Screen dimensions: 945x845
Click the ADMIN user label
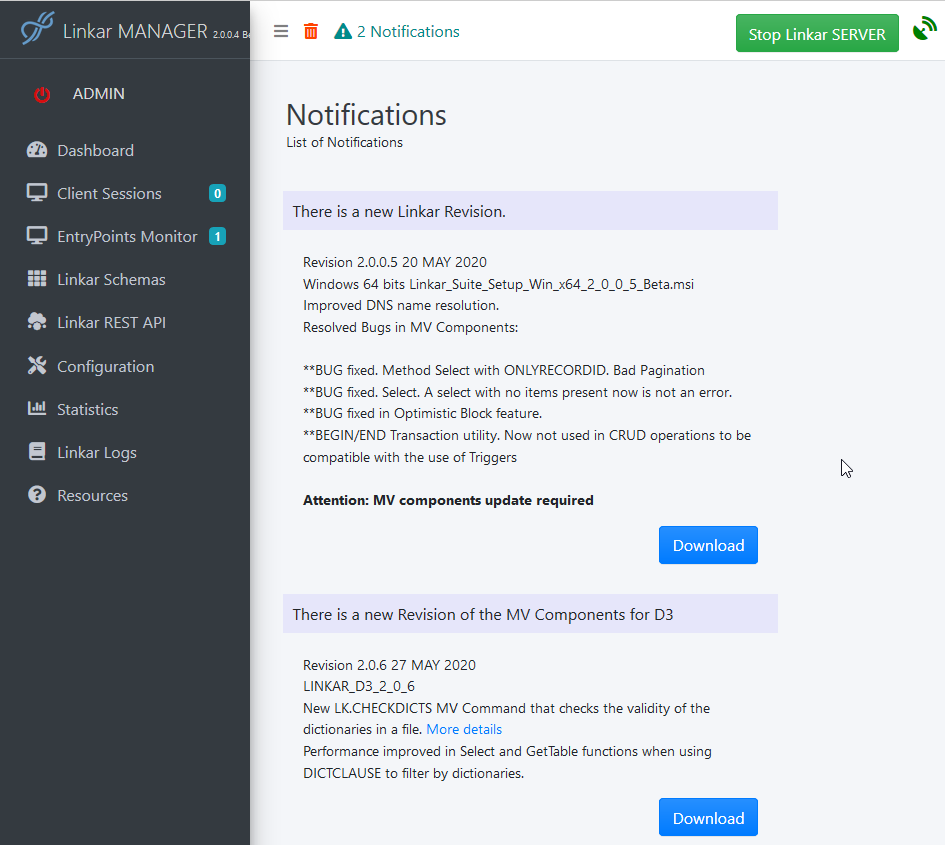click(x=99, y=94)
